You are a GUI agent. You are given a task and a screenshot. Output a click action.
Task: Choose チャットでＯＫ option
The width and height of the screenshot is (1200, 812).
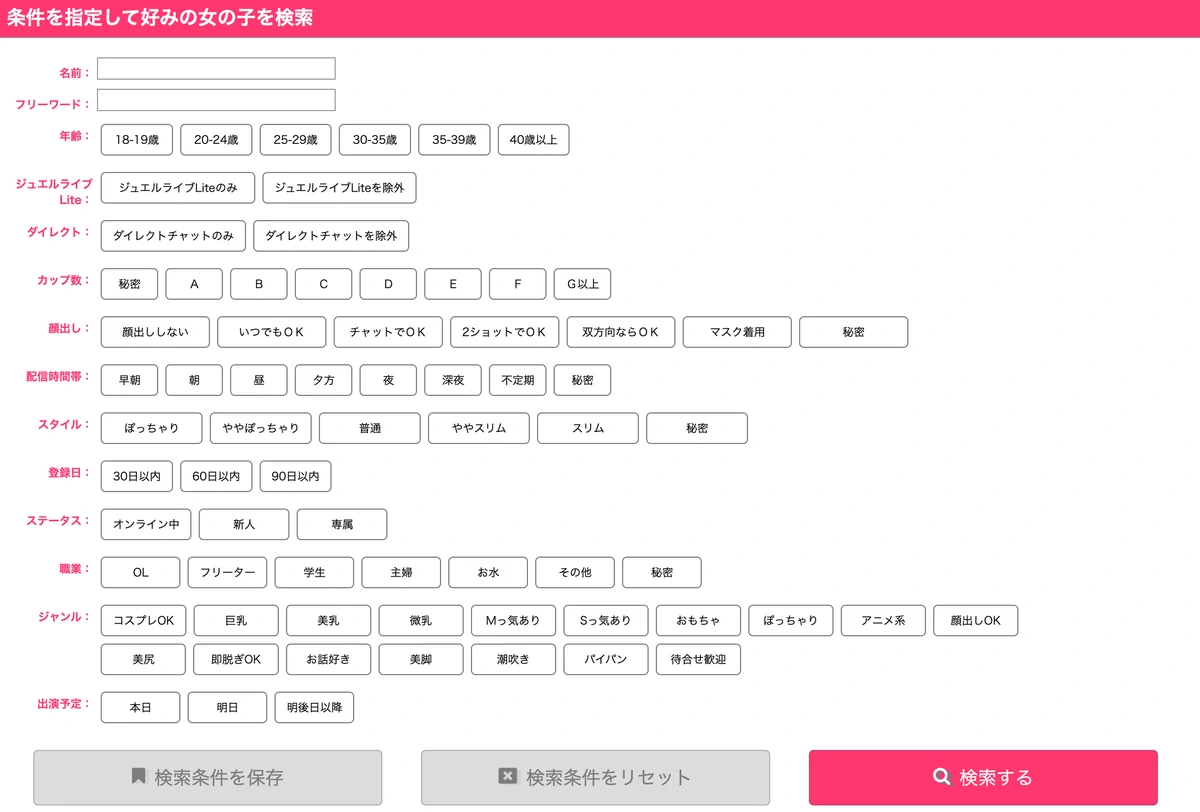[388, 332]
